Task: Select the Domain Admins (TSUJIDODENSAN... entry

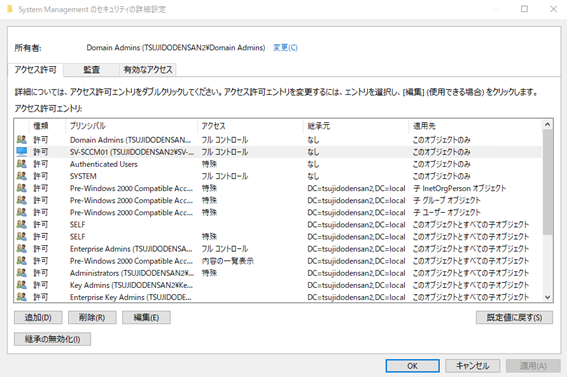Action: coord(130,140)
